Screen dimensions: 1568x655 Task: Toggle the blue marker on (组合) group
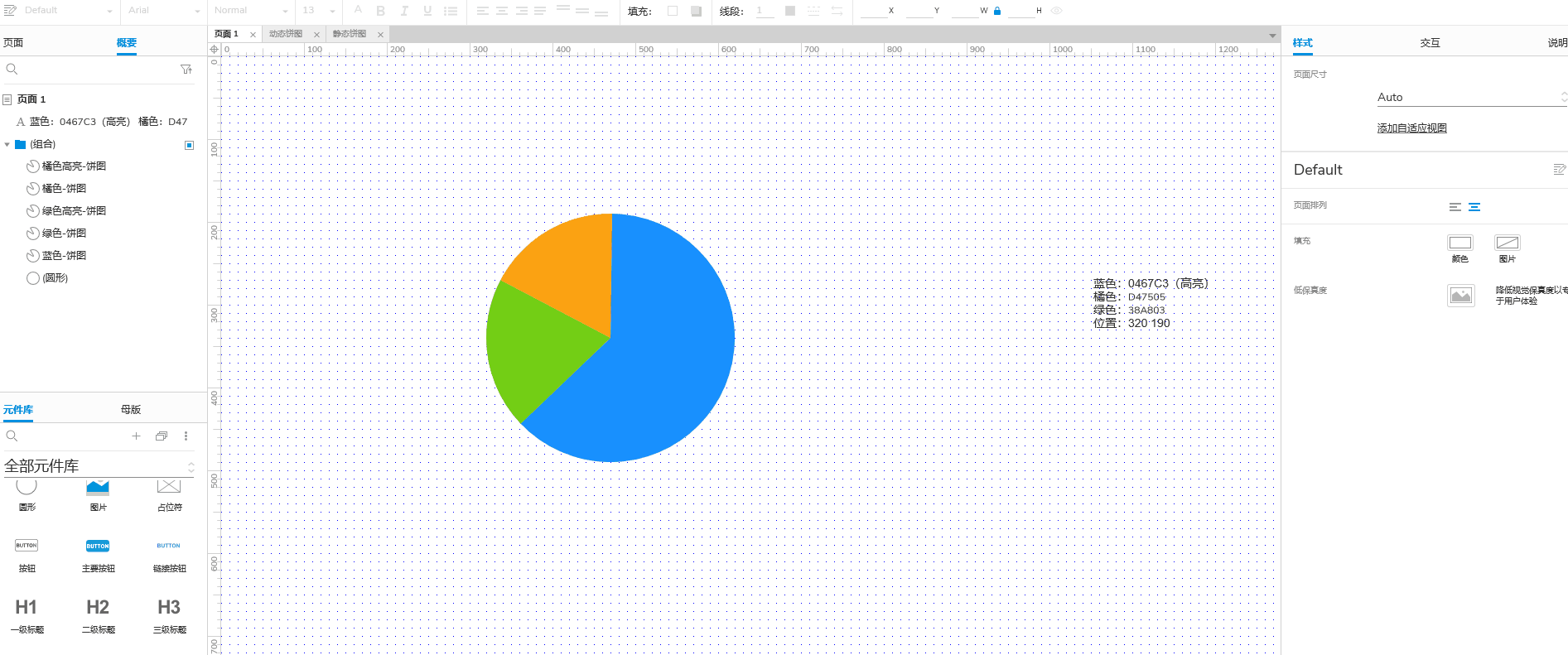[189, 145]
